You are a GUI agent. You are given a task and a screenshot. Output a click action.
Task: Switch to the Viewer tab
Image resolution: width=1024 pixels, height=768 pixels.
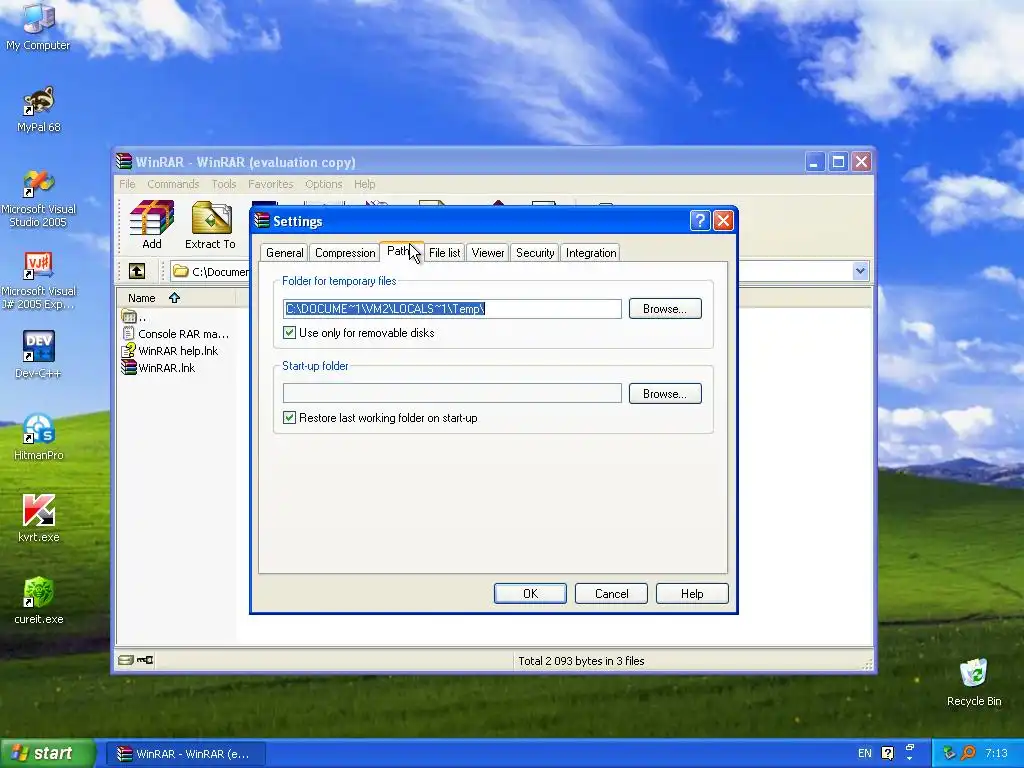point(488,253)
